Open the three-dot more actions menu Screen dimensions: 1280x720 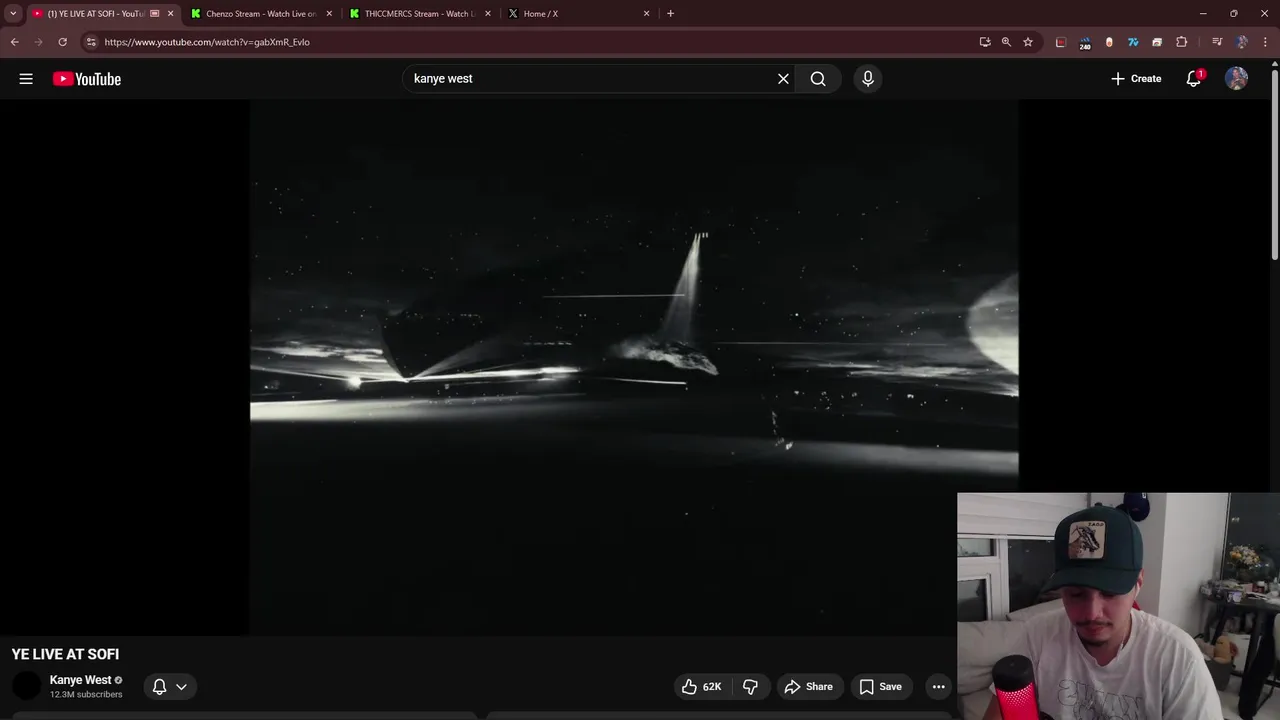click(938, 687)
